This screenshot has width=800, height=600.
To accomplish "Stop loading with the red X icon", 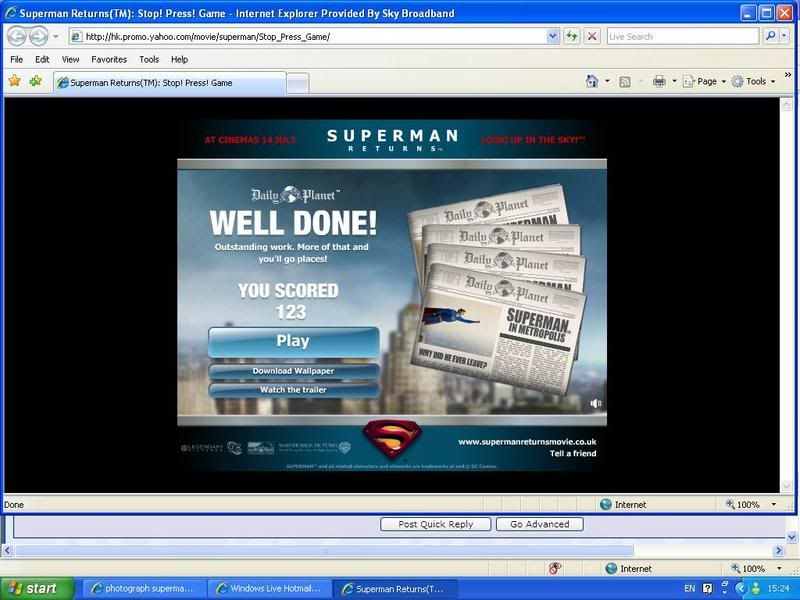I will [x=592, y=36].
